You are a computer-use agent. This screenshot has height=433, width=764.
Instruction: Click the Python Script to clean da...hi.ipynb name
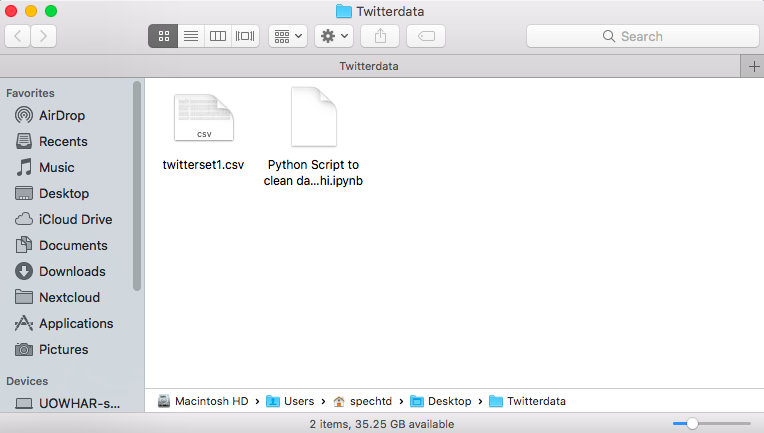[313, 172]
